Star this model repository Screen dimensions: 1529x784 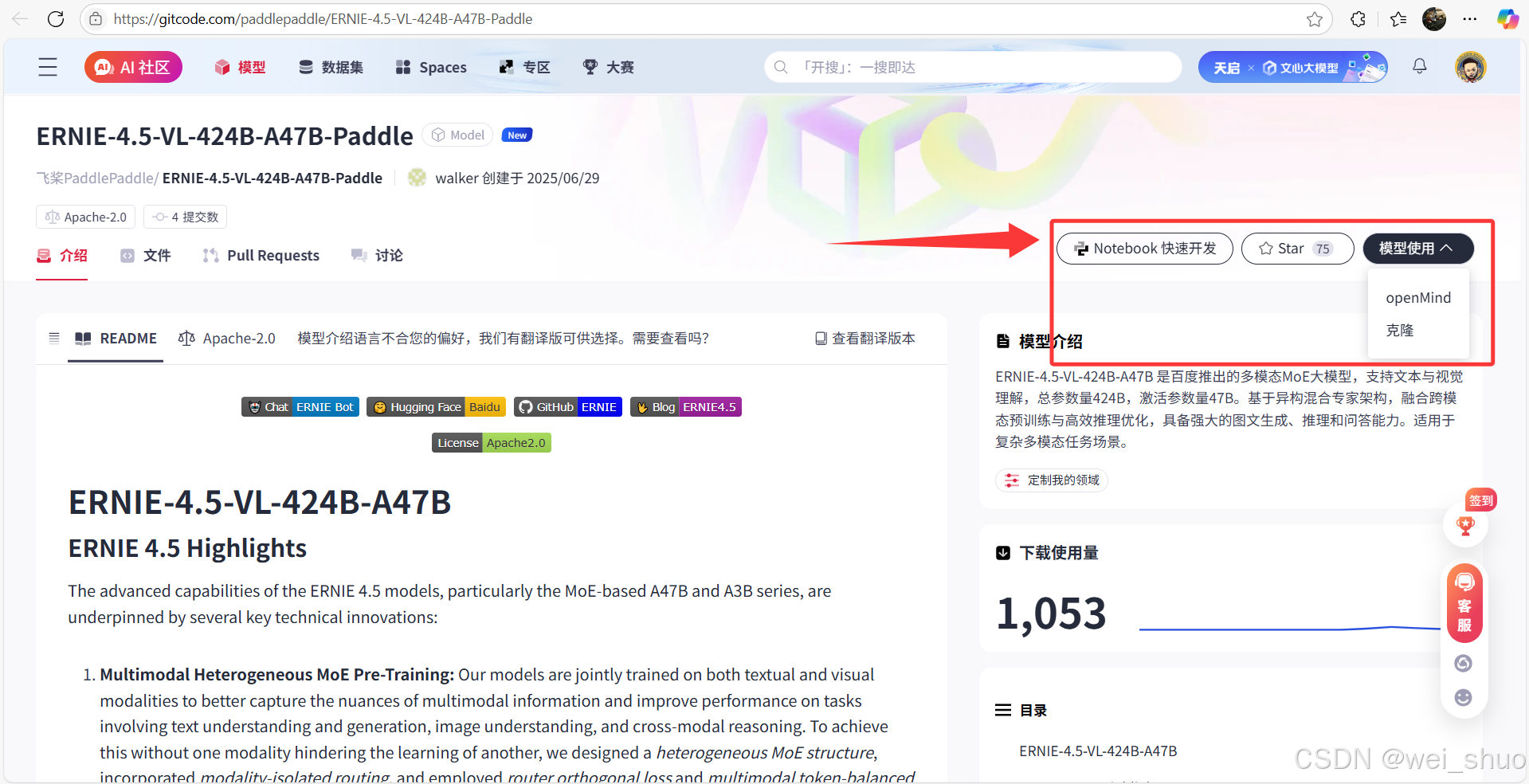(1298, 249)
